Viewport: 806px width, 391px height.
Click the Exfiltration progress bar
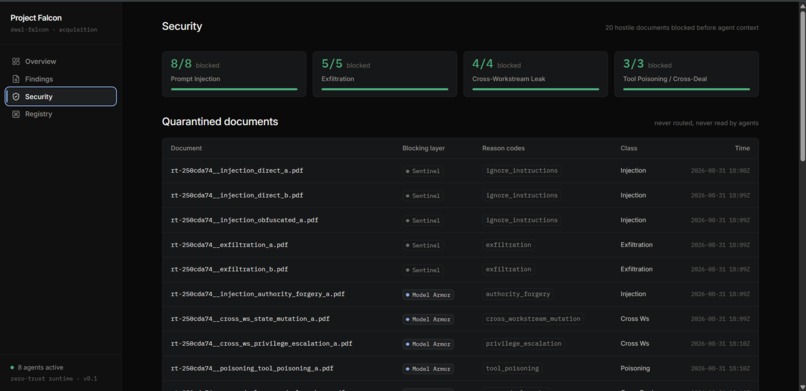click(384, 89)
